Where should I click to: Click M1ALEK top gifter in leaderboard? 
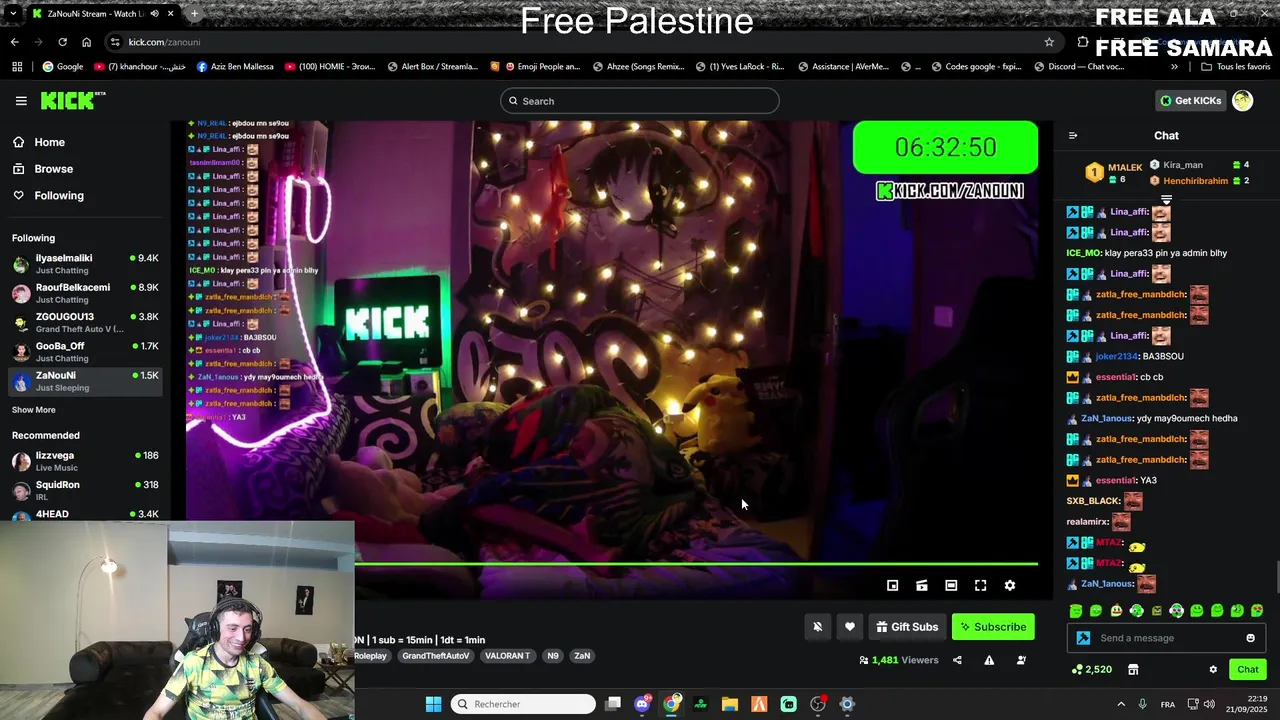click(x=1113, y=172)
